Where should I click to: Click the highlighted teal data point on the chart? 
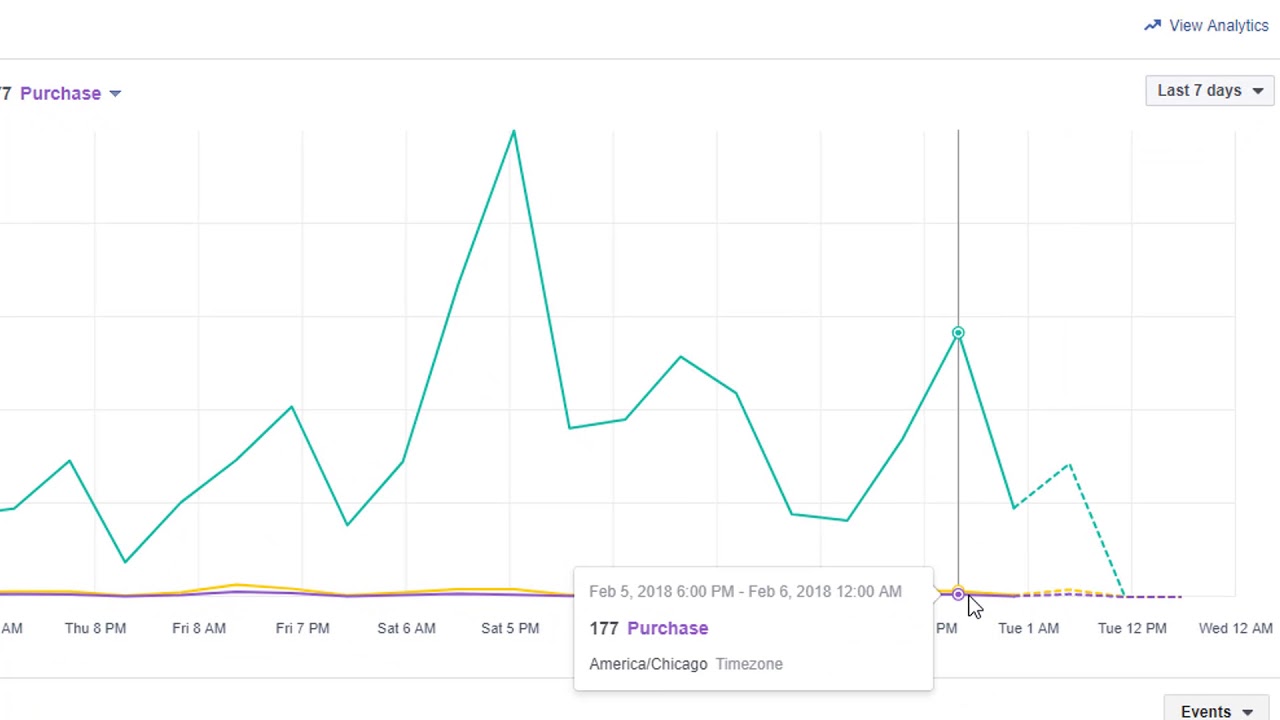(x=958, y=333)
